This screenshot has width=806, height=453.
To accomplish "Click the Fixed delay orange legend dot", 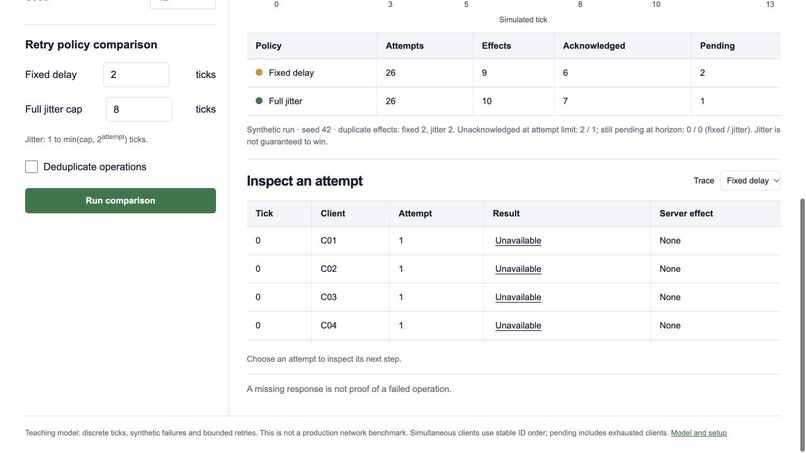I will pos(259,73).
